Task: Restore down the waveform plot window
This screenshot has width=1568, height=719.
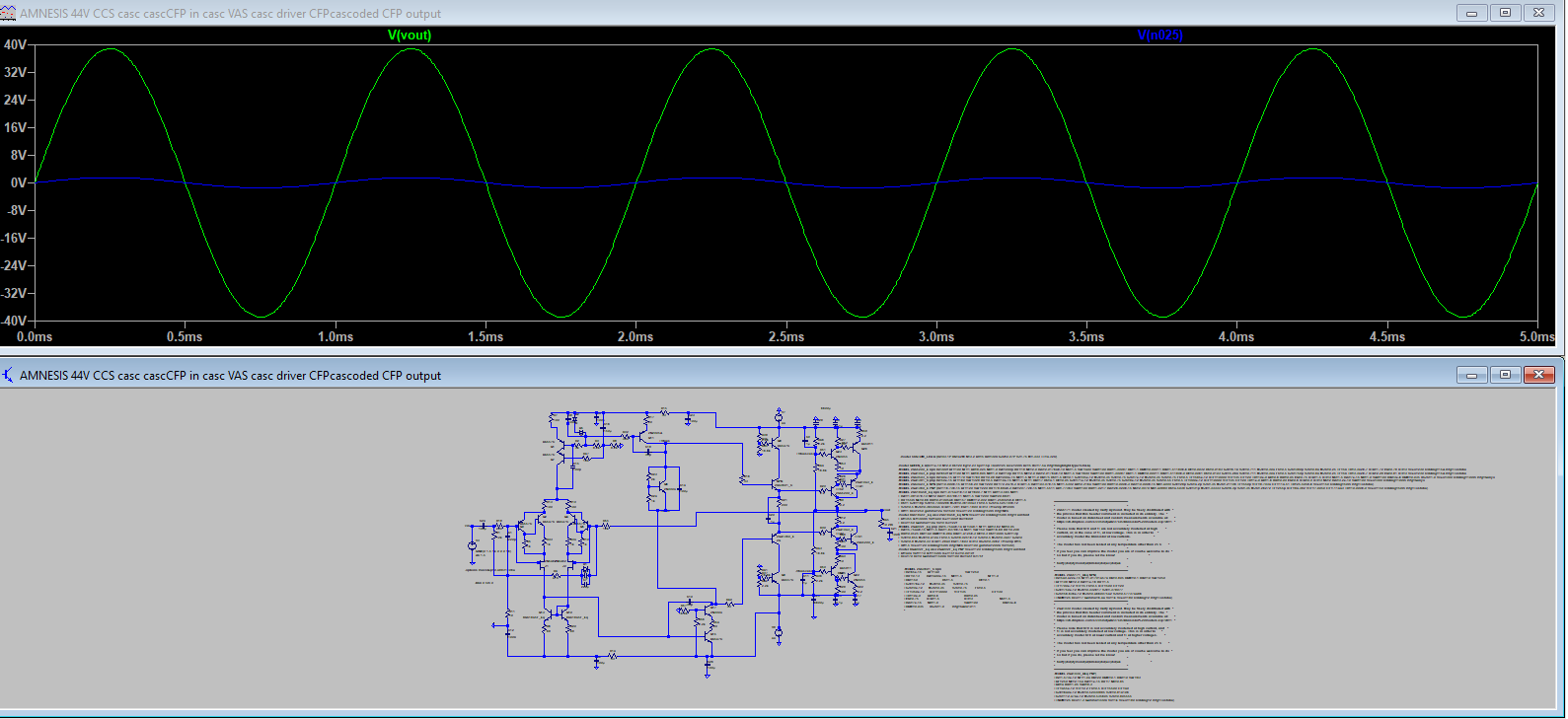Action: [1505, 13]
